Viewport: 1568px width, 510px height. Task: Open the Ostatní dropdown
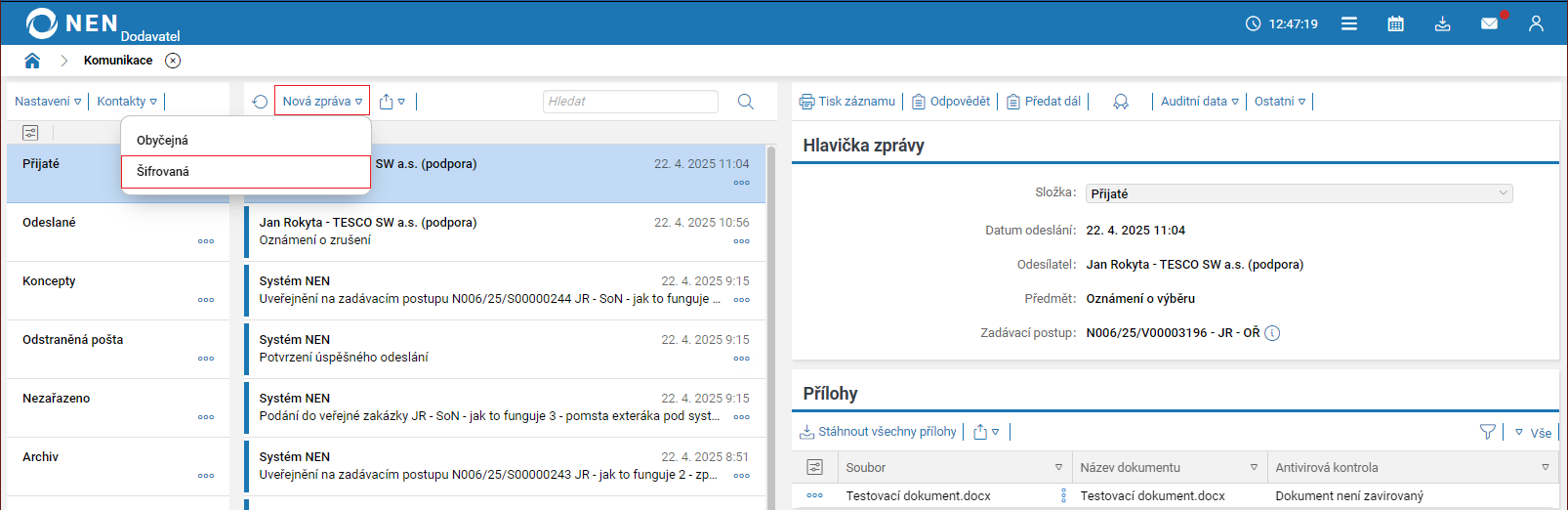[1280, 101]
